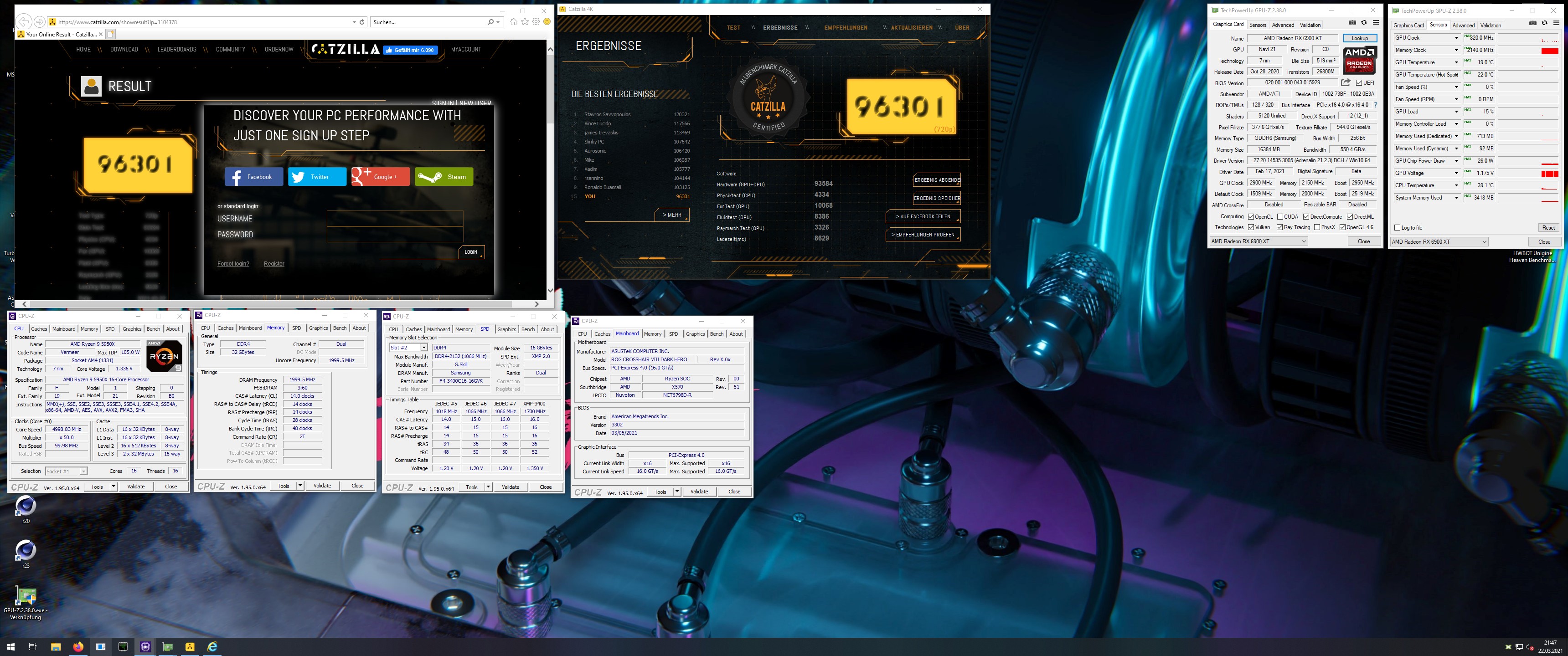Screen dimensions: 1568x656
Task: Toggle the Ray Tracing checkbox in GPU-Z
Action: [1280, 228]
